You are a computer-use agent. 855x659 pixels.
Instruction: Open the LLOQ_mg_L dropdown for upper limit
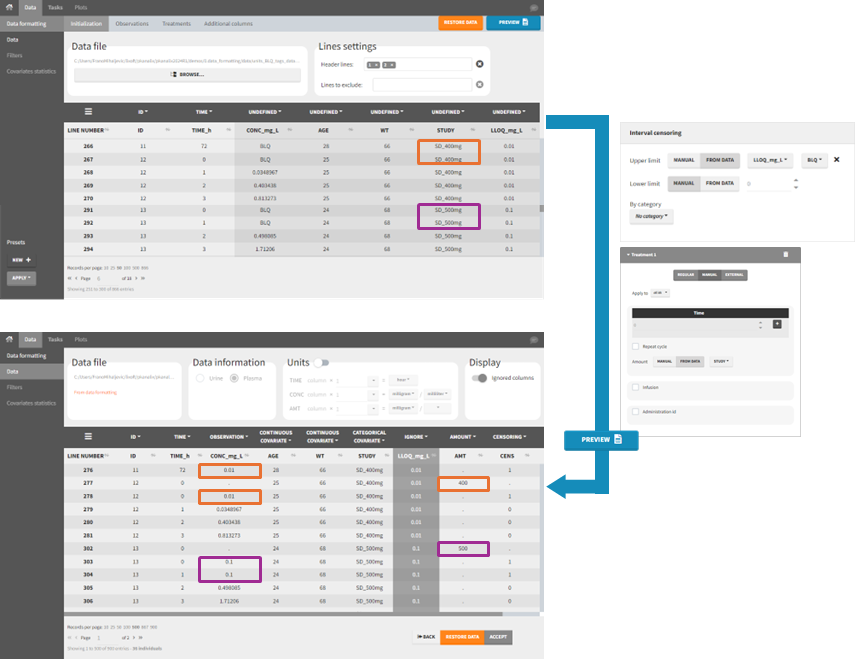(x=770, y=160)
